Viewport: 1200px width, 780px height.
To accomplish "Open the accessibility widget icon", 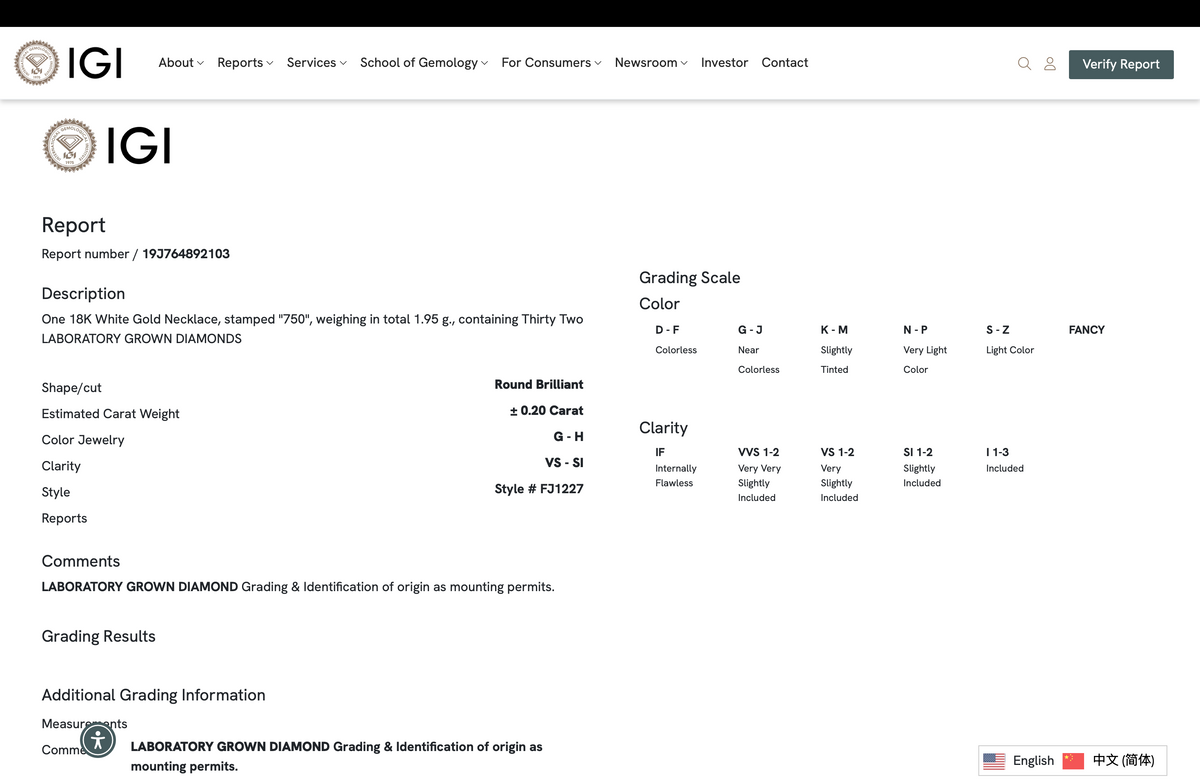I will 98,740.
